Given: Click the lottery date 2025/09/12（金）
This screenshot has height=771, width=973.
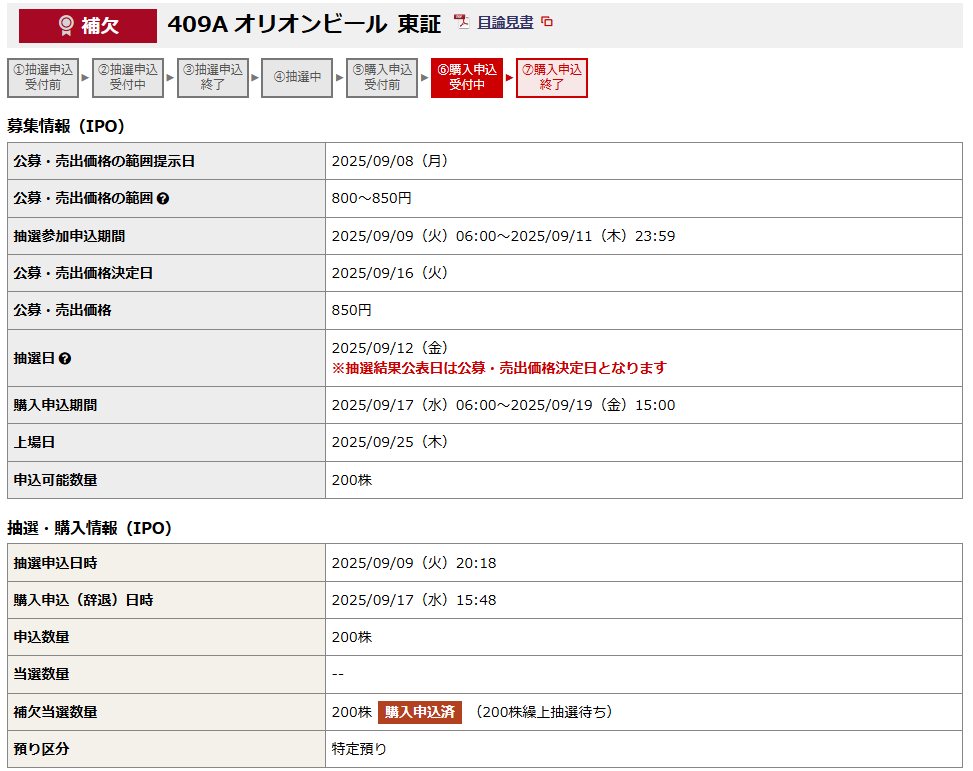Looking at the screenshot, I should [390, 348].
